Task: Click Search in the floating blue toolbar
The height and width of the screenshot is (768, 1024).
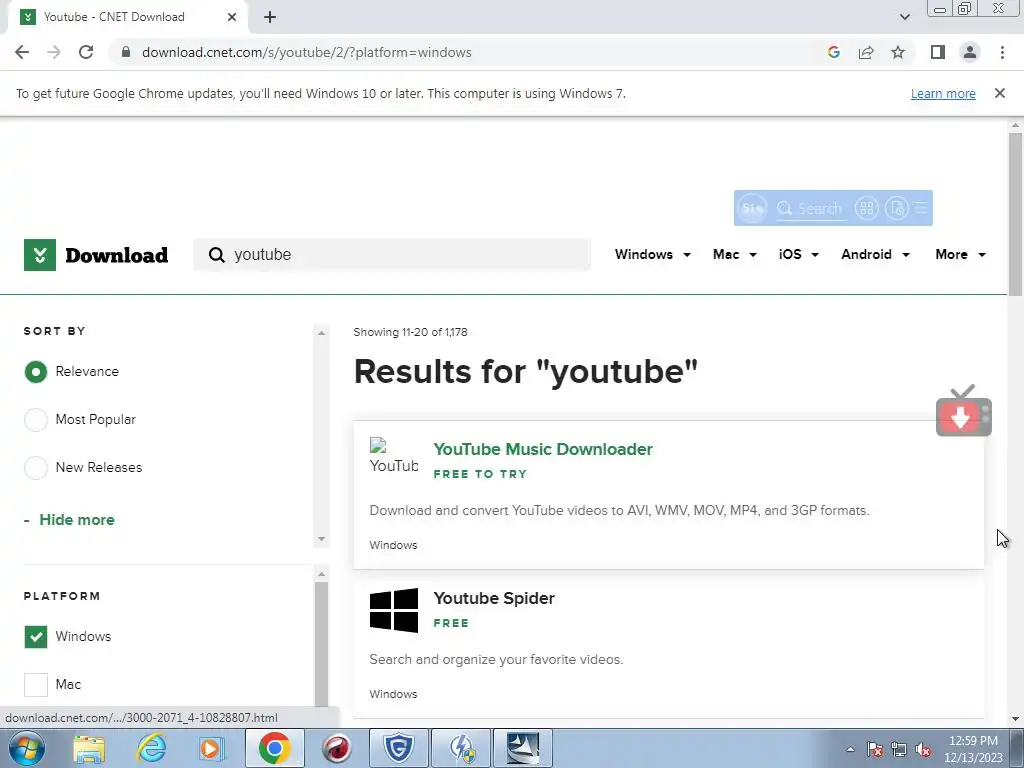Action: [809, 208]
